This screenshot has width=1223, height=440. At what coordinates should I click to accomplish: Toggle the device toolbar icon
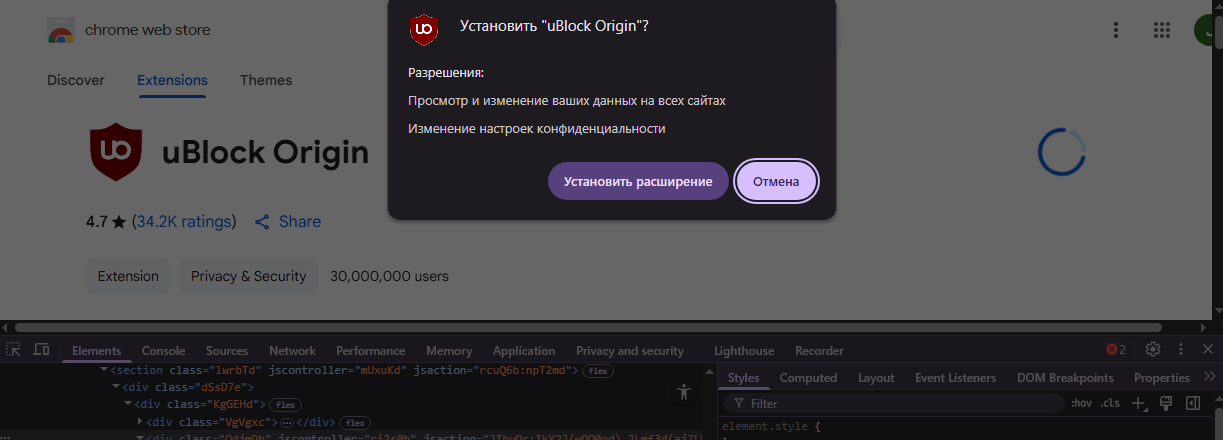pyautogui.click(x=42, y=350)
